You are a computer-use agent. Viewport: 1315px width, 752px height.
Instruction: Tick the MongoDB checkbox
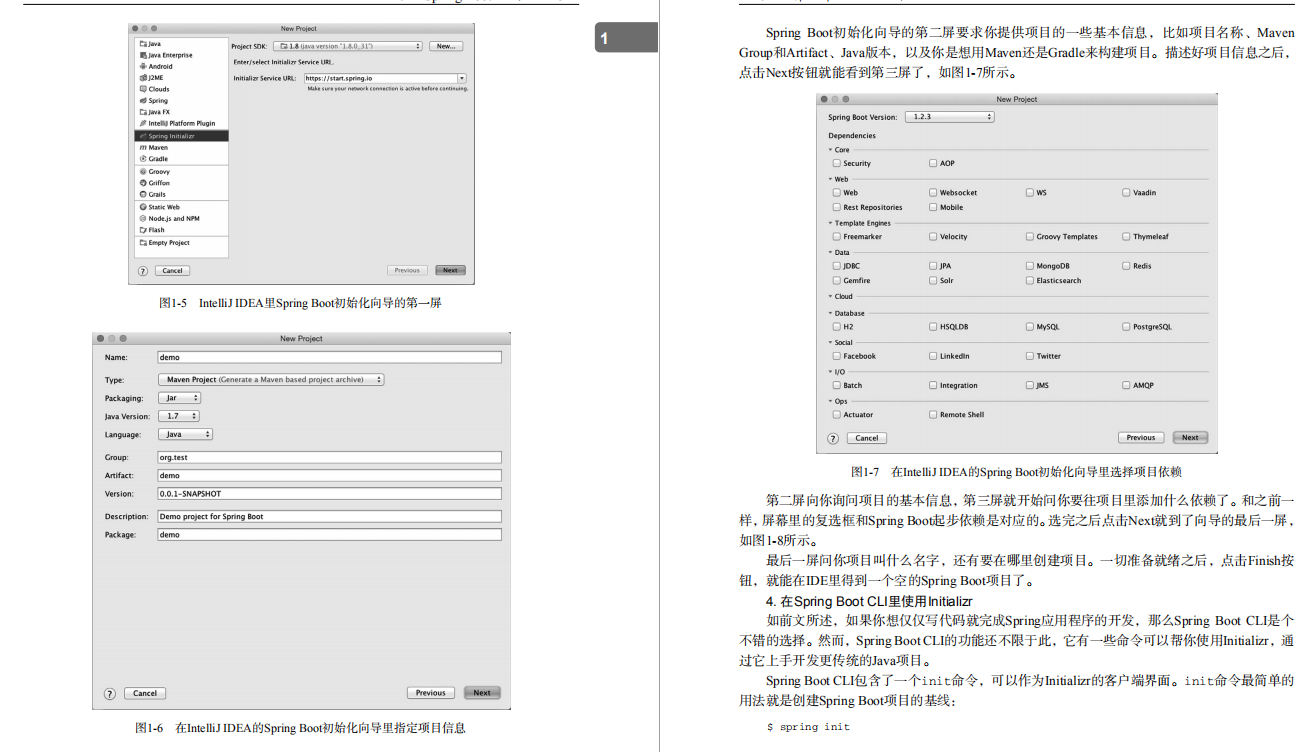1029,266
